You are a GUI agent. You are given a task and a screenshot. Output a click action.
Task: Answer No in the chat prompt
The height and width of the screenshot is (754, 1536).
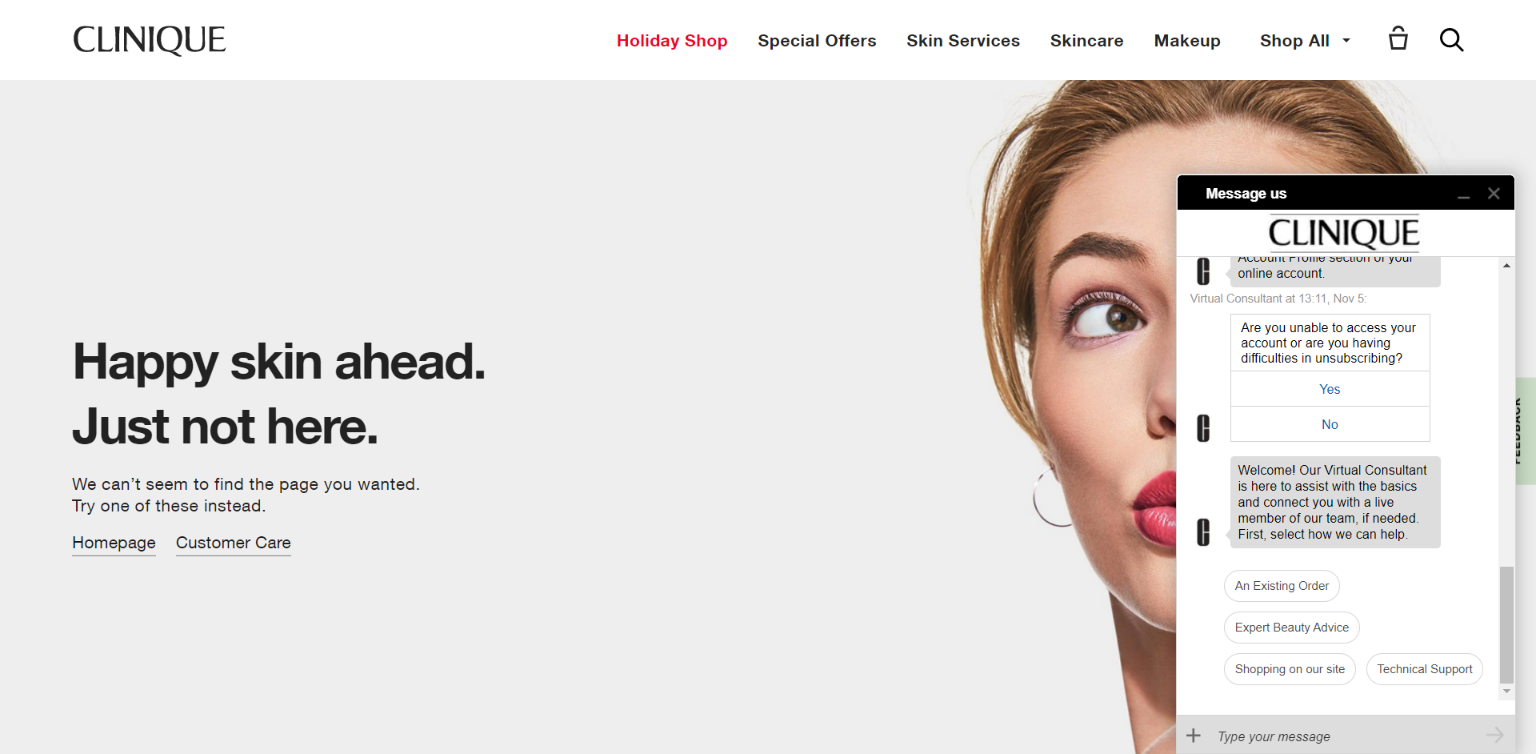(x=1330, y=424)
